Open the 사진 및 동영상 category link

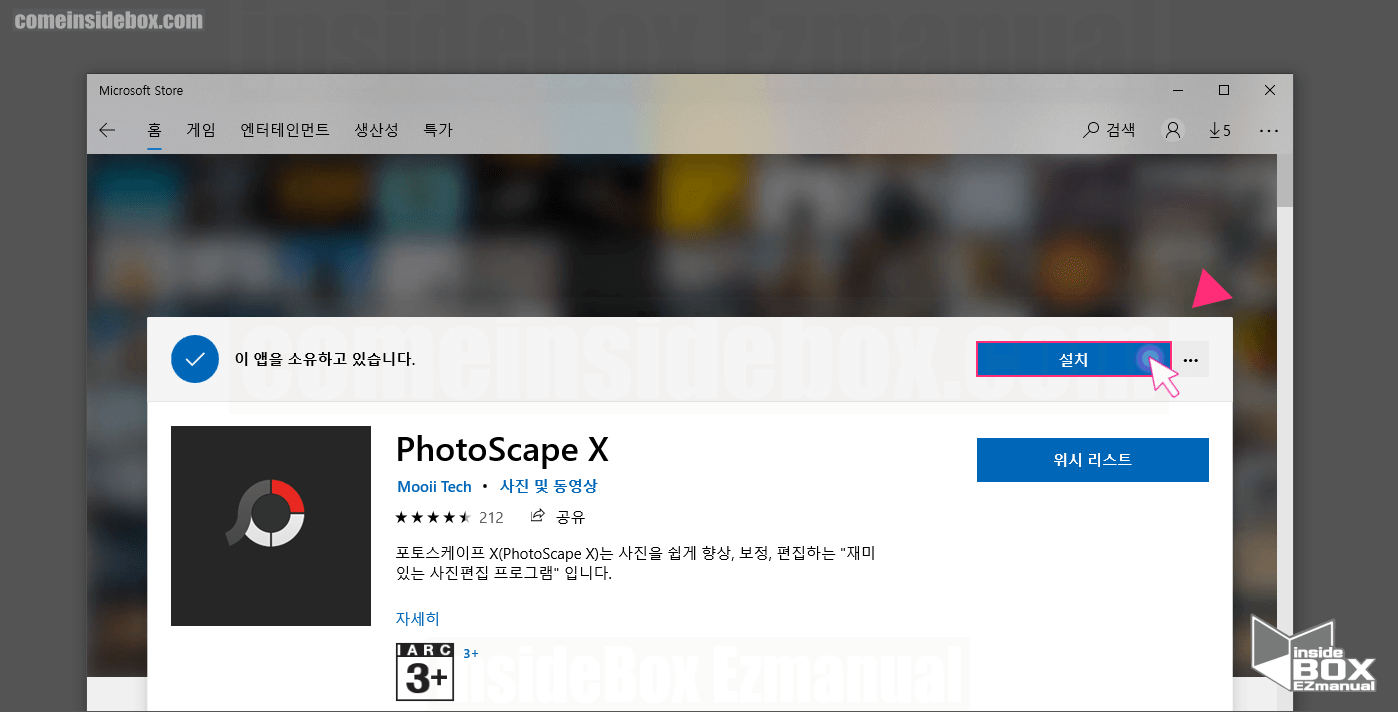pyautogui.click(x=548, y=486)
